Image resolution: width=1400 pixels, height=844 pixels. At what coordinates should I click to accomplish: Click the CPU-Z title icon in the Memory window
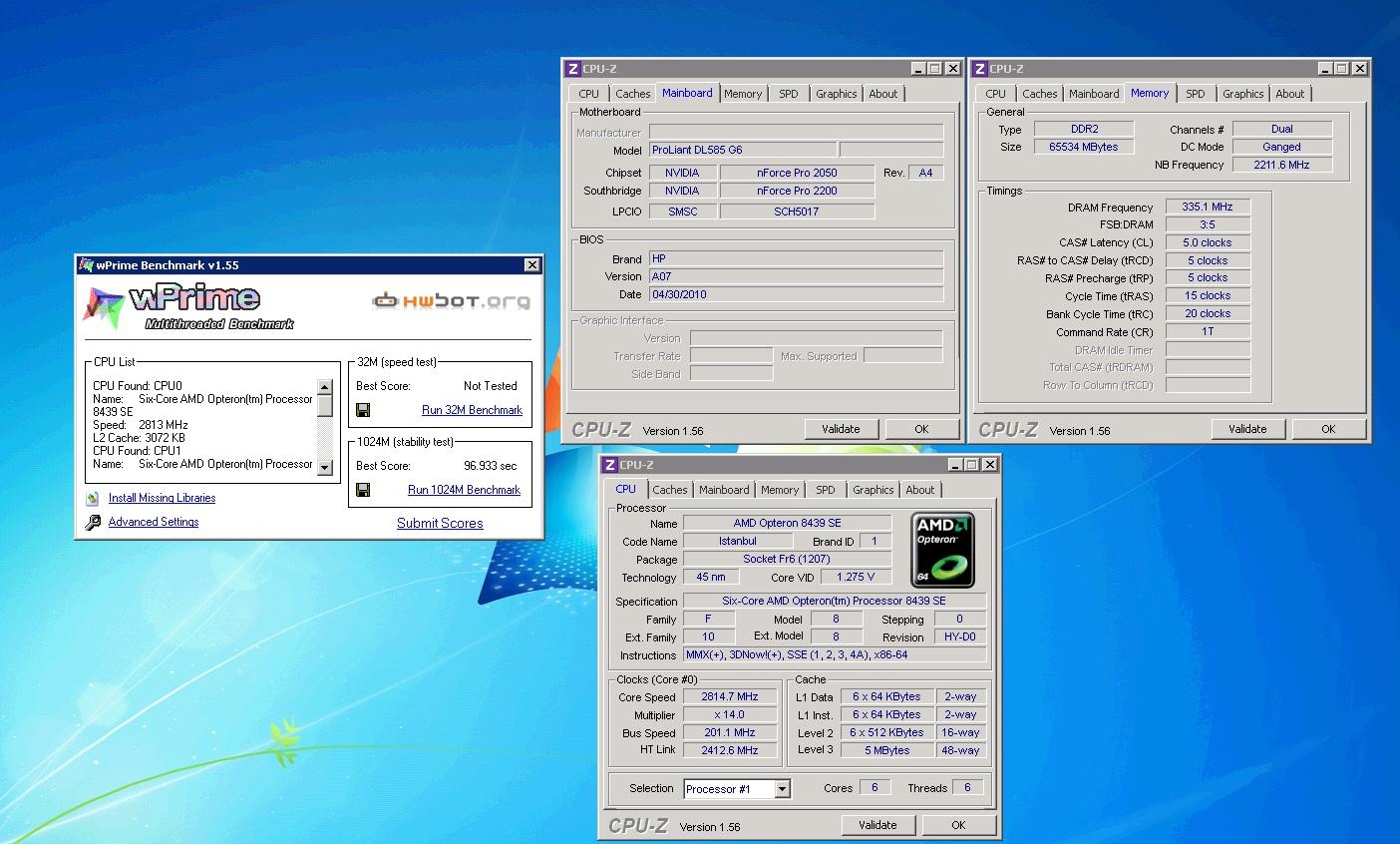(x=979, y=69)
